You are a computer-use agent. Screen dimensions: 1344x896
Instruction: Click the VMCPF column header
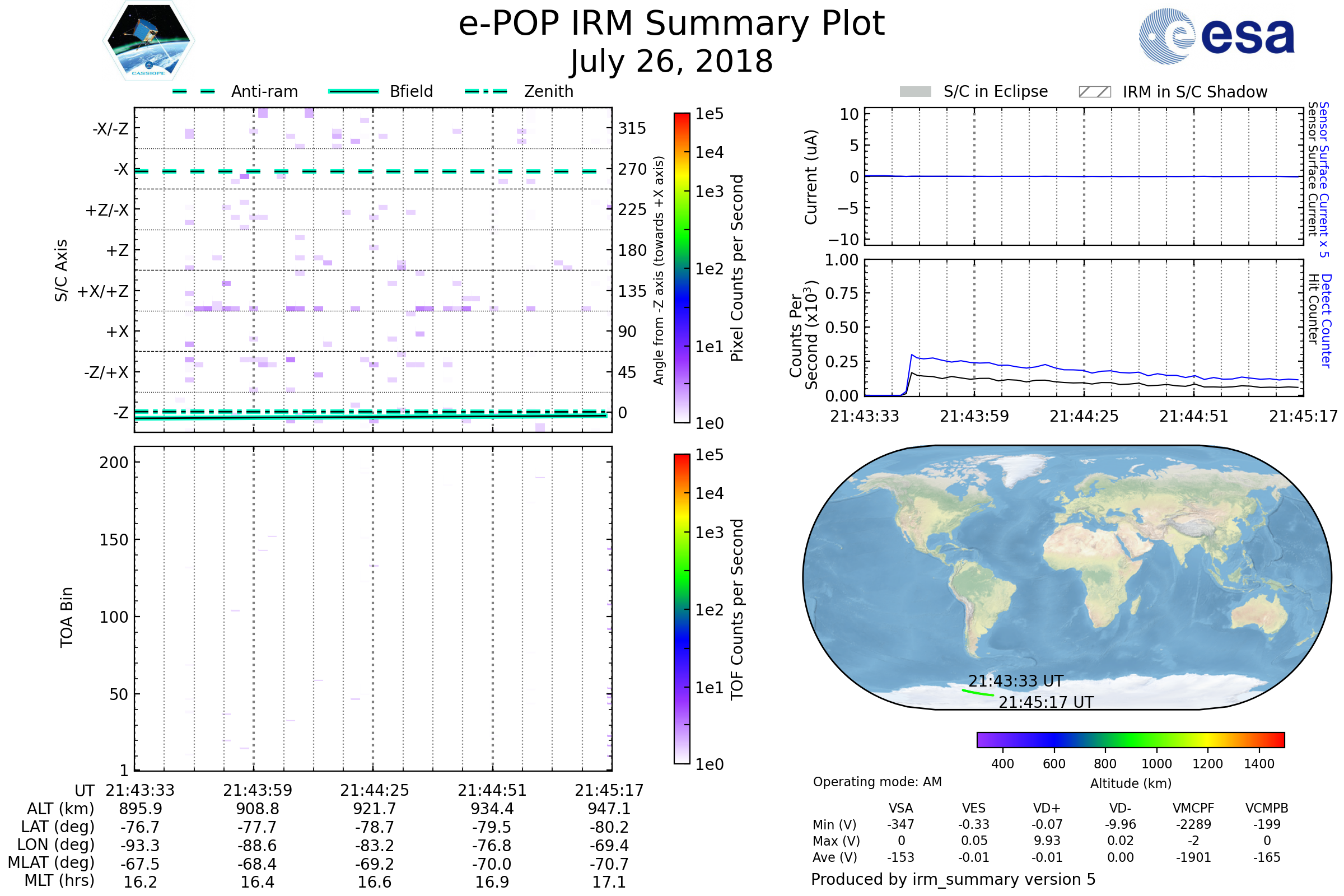point(1193,808)
